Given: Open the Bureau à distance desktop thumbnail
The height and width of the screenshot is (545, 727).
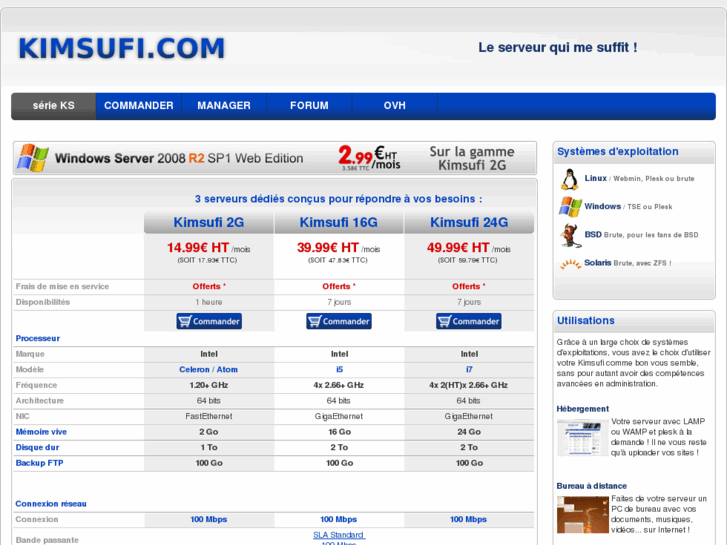Looking at the screenshot, I should (x=583, y=515).
